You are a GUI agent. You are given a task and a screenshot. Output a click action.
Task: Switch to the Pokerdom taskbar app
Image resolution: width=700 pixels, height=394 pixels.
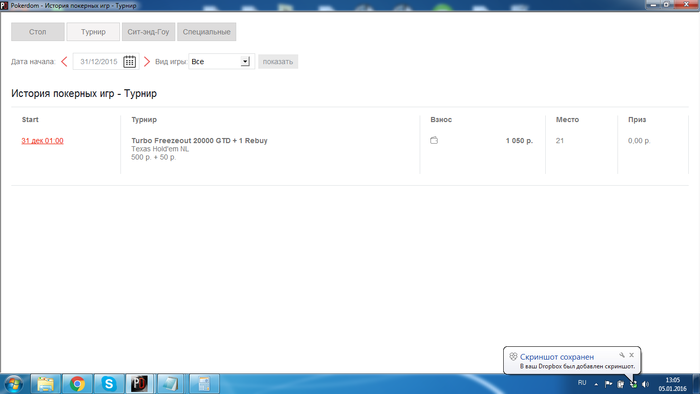click(x=140, y=384)
